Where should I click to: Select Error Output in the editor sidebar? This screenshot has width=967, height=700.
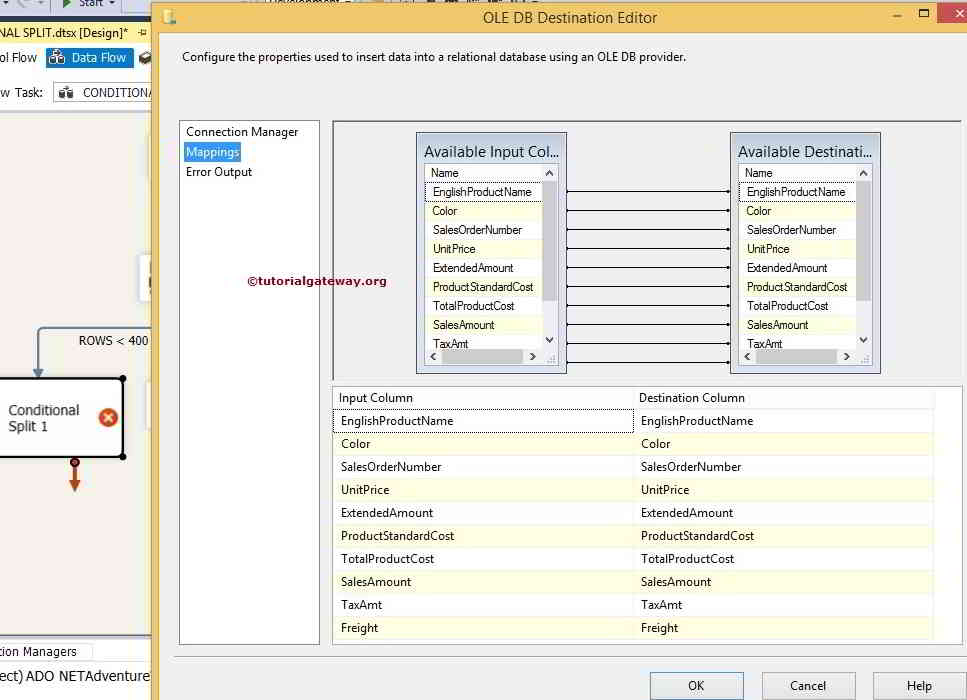pos(218,171)
